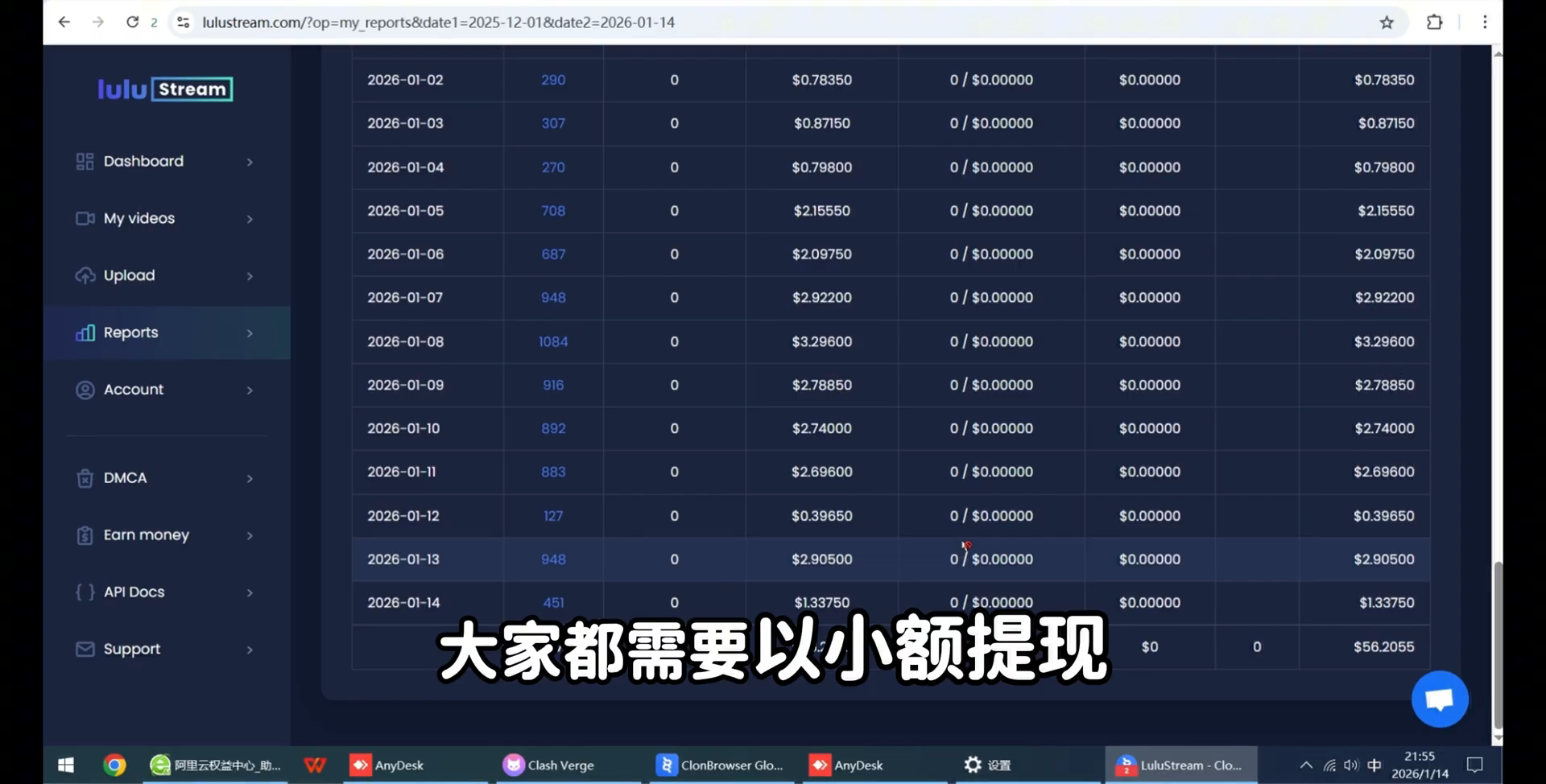Go back with browser back arrow
The height and width of the screenshot is (784, 1546).
[64, 22]
